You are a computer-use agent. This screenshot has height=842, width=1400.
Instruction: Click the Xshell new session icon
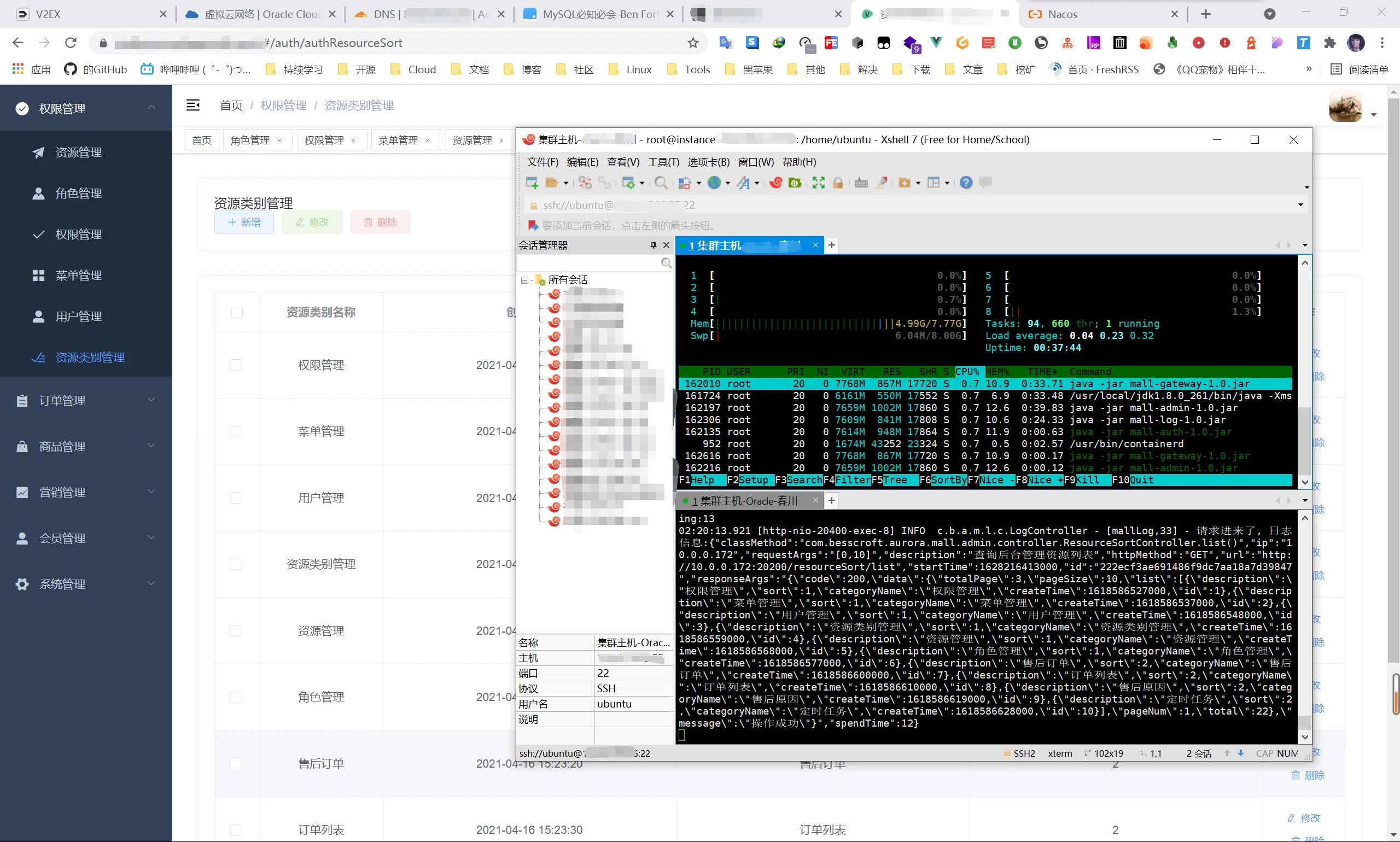click(x=532, y=183)
